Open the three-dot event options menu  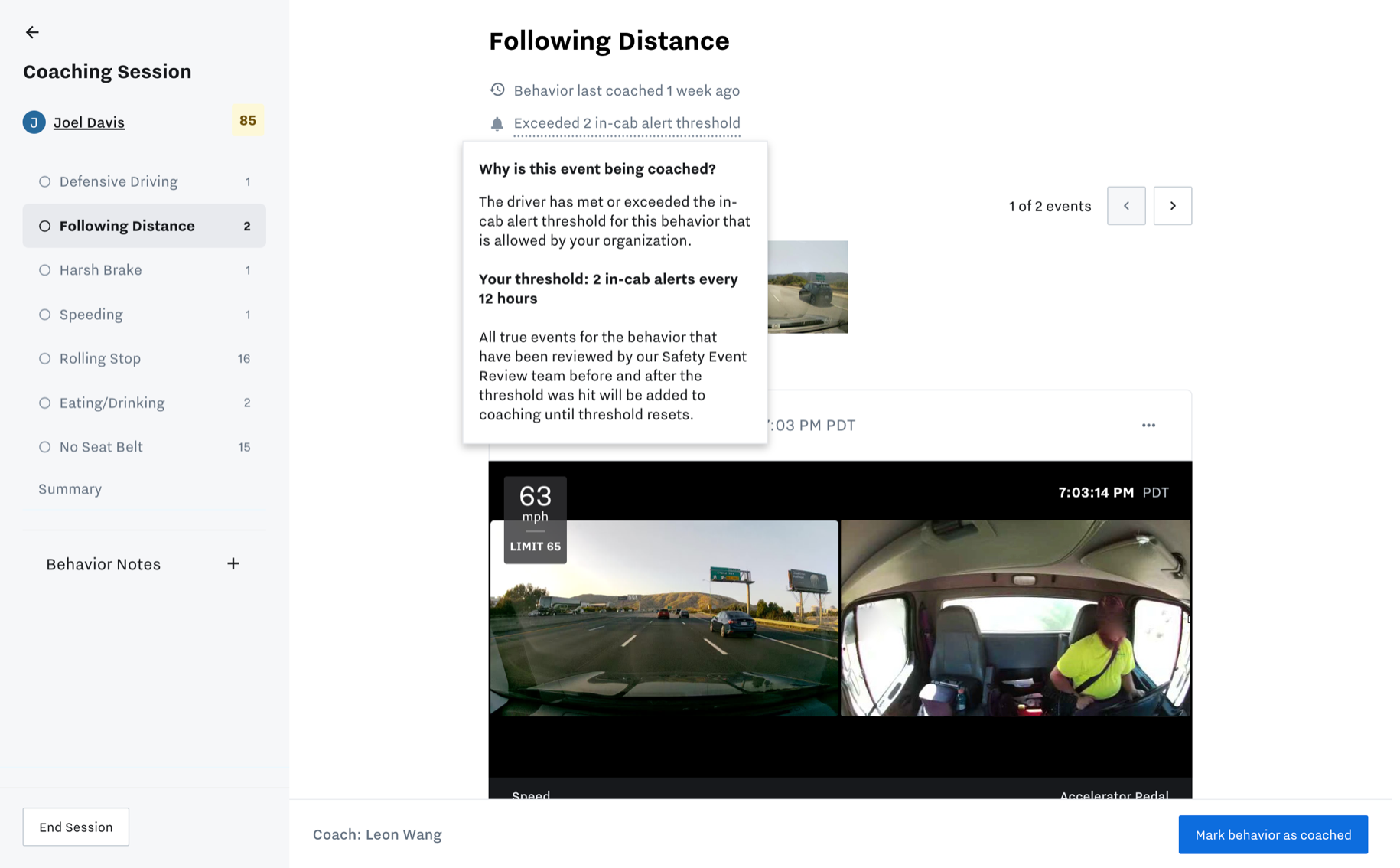click(x=1148, y=425)
